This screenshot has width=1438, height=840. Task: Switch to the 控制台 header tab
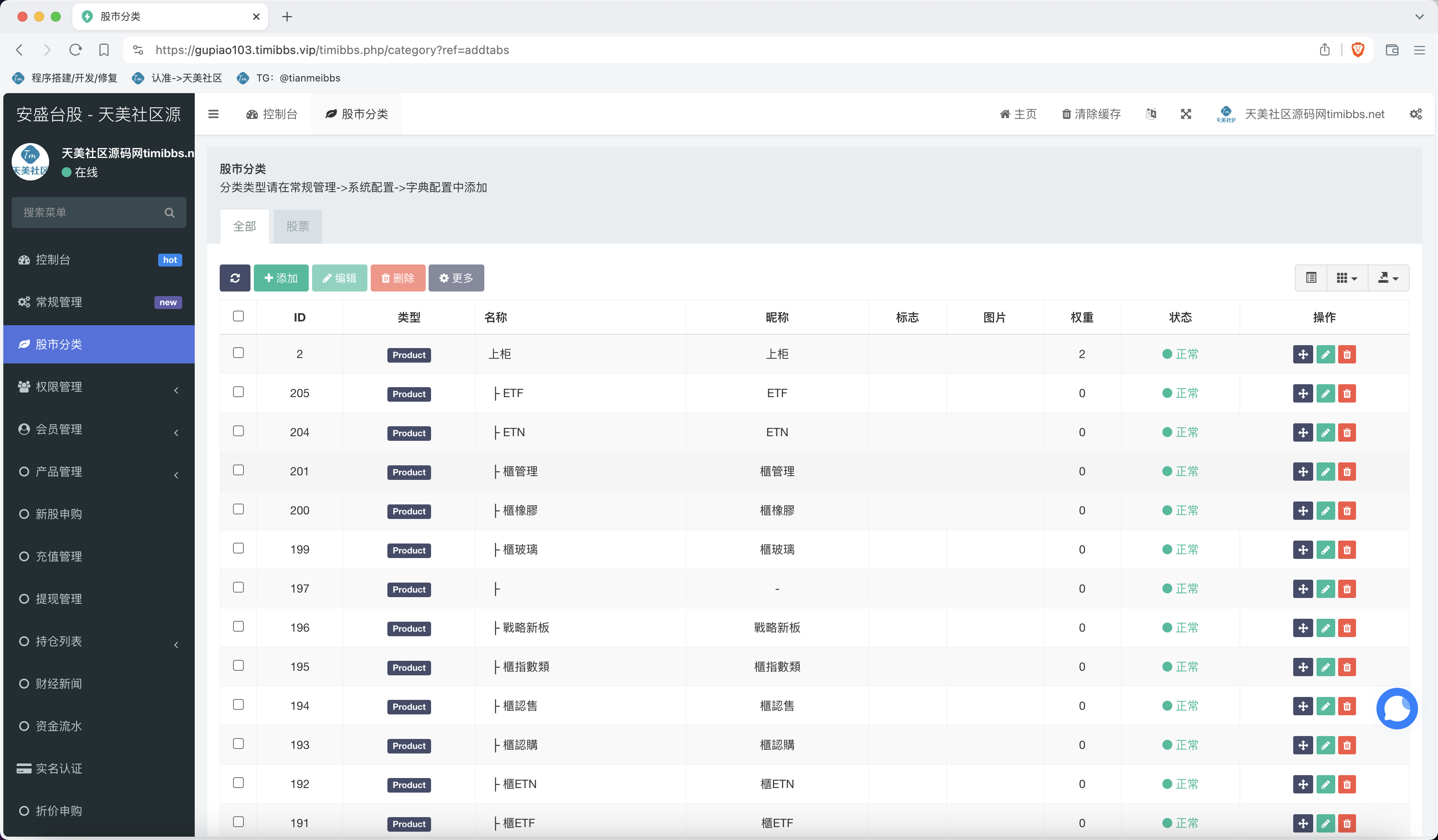point(272,114)
